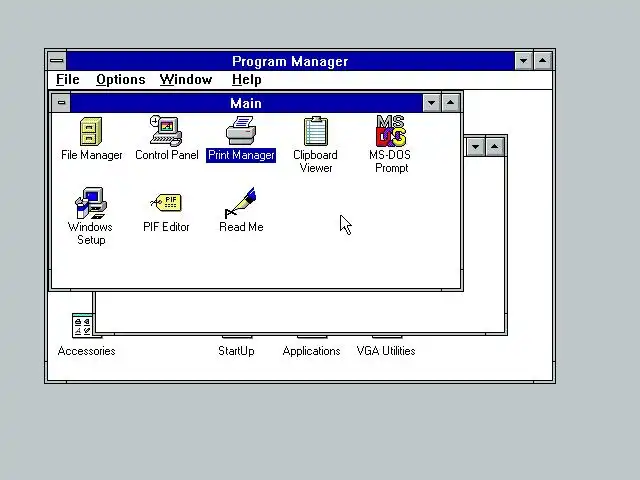Screen dimensions: 640x480
Task: Minimize the group window behind Main
Action: click(476, 147)
